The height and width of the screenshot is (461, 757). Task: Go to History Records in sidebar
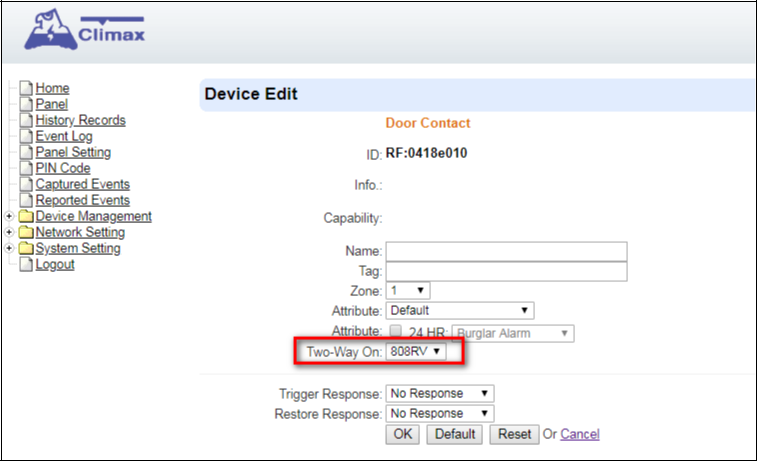coord(80,120)
